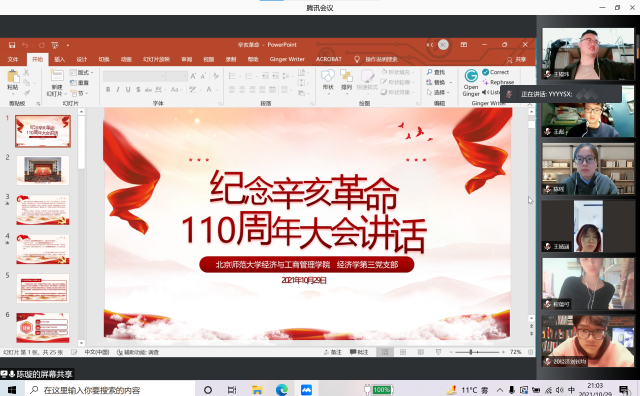640x396 pixels.
Task: Toggle slide sorter view in the status bar
Action: point(403,352)
